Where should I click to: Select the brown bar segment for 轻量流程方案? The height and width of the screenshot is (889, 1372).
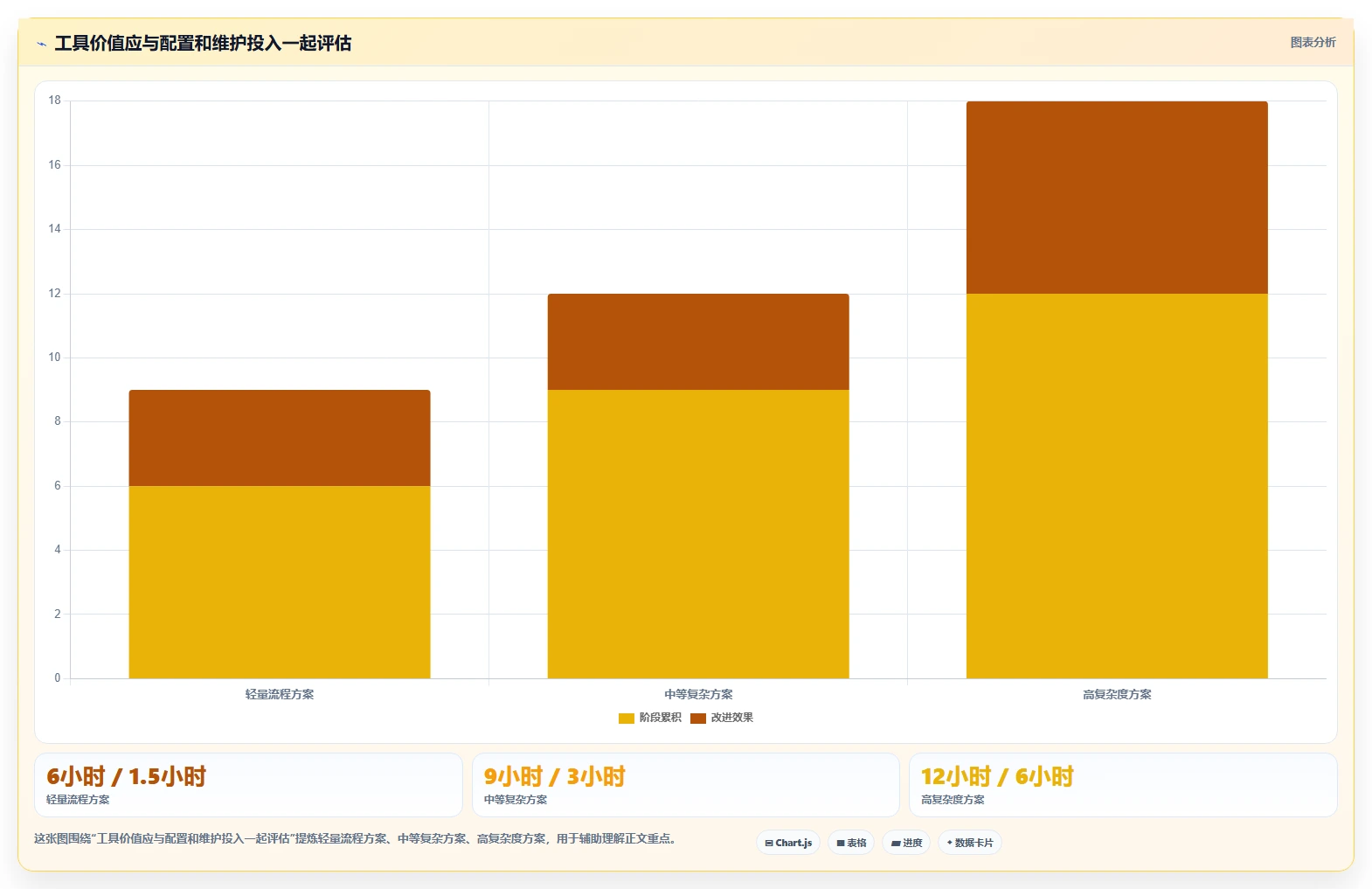280,438
